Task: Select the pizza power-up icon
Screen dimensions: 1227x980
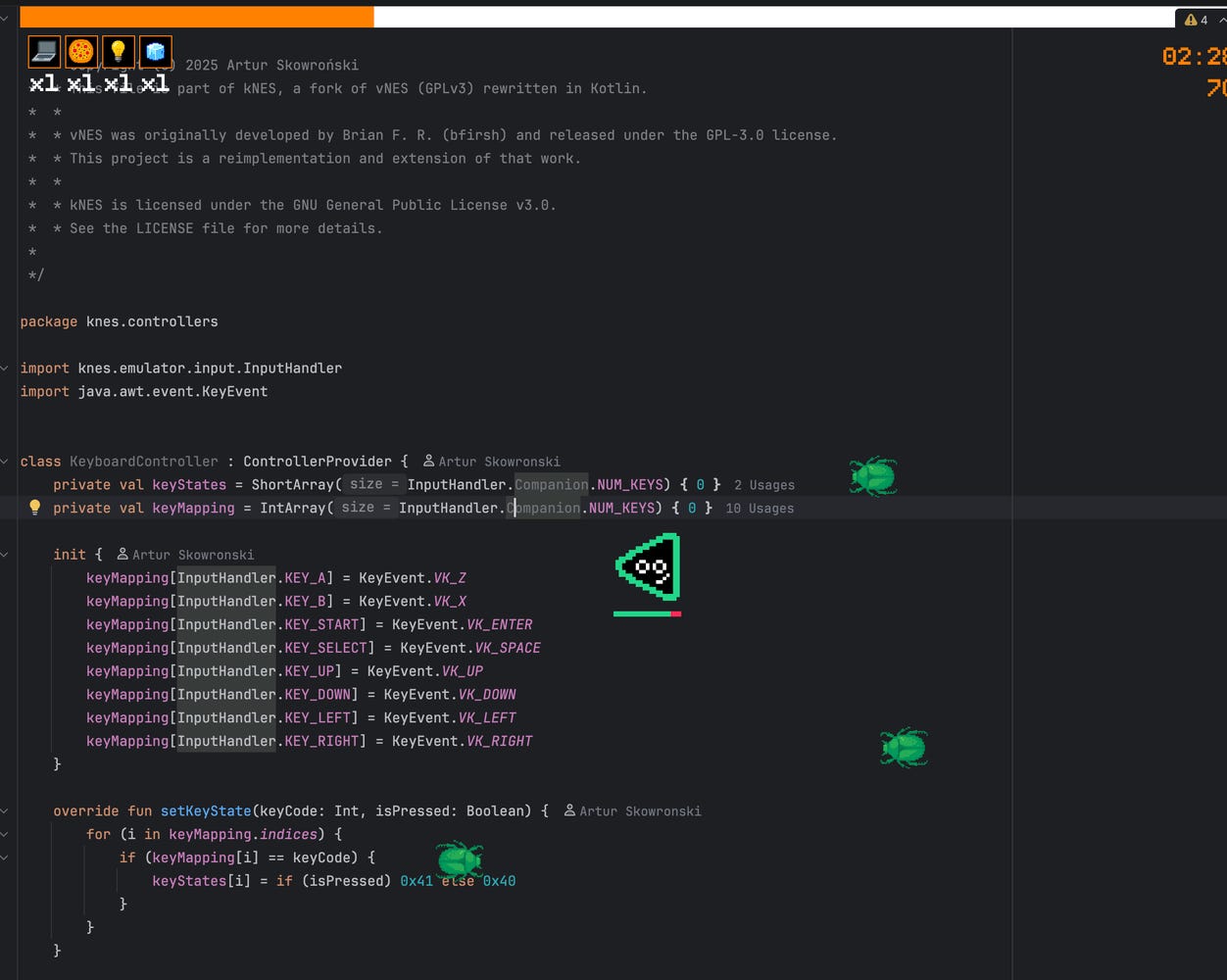Action: (81, 52)
